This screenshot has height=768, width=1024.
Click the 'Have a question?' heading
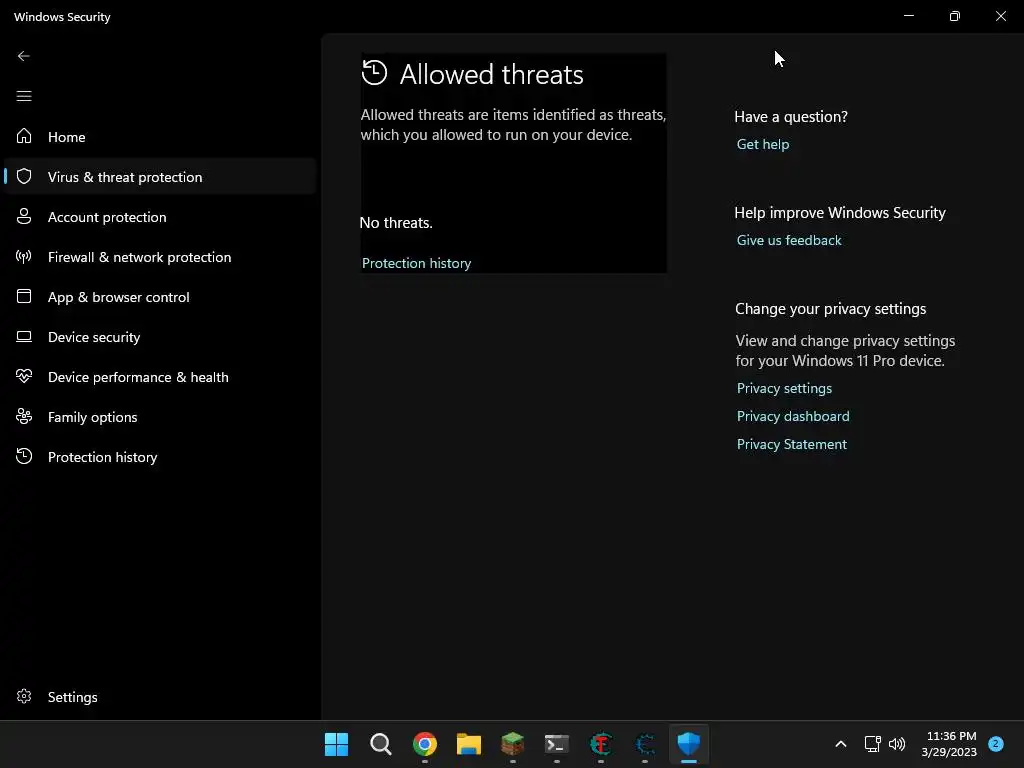tap(791, 117)
